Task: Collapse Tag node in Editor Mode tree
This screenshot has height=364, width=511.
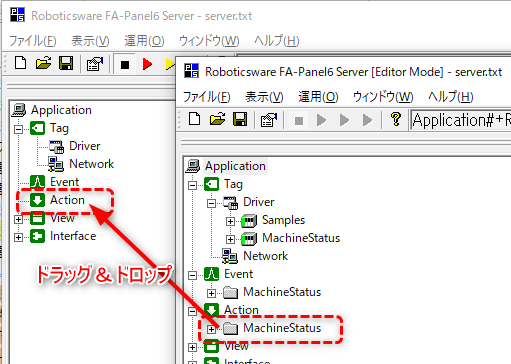Action: (192, 185)
